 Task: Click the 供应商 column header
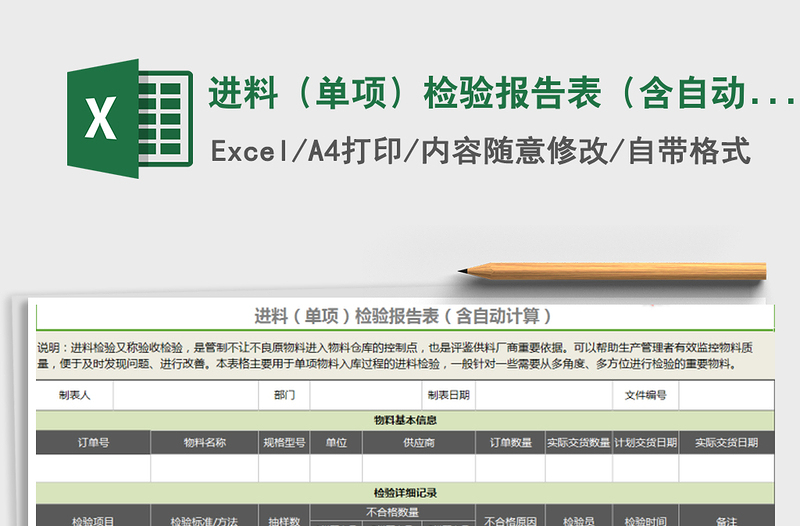419,442
